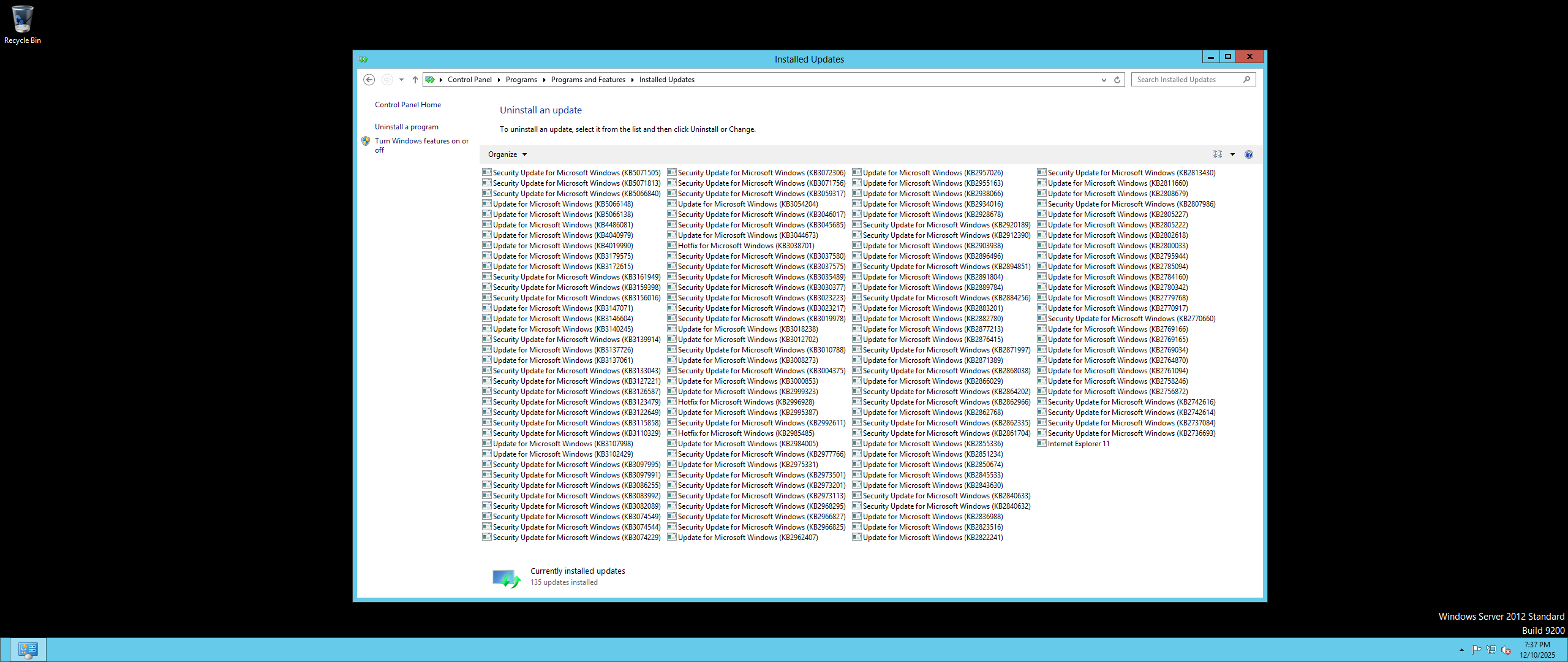Select Security Update KB5071505 entry
The width and height of the screenshot is (1568, 662).
pyautogui.click(x=576, y=173)
